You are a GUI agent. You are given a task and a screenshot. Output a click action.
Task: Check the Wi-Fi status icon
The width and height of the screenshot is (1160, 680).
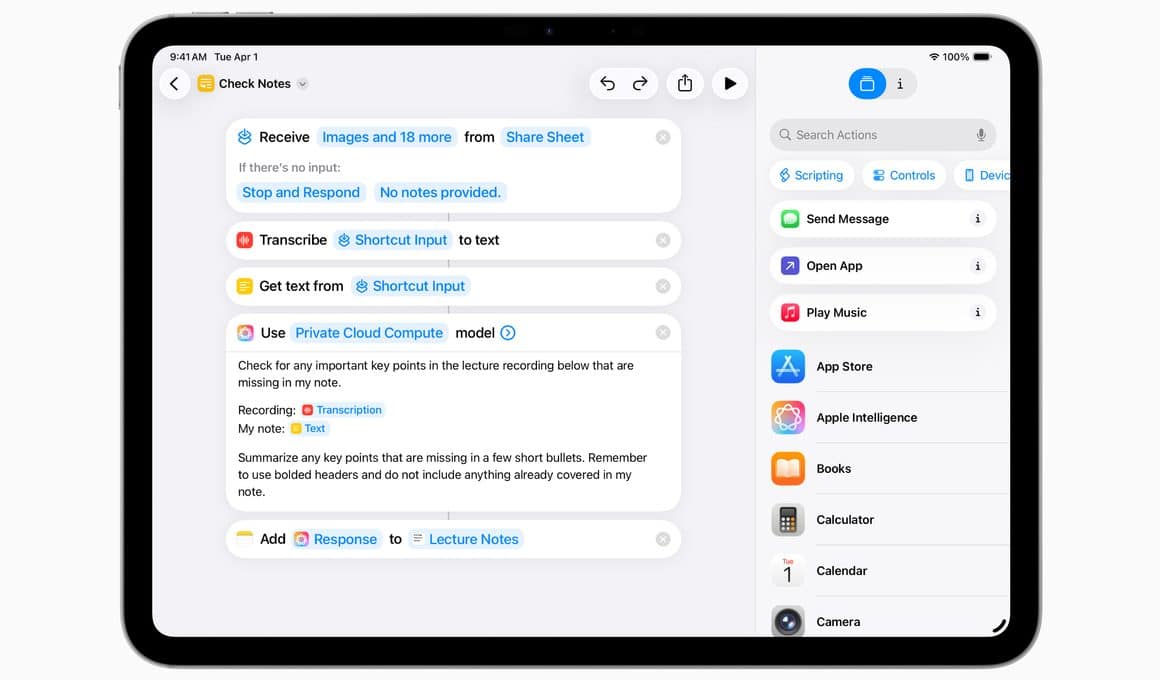click(x=934, y=57)
